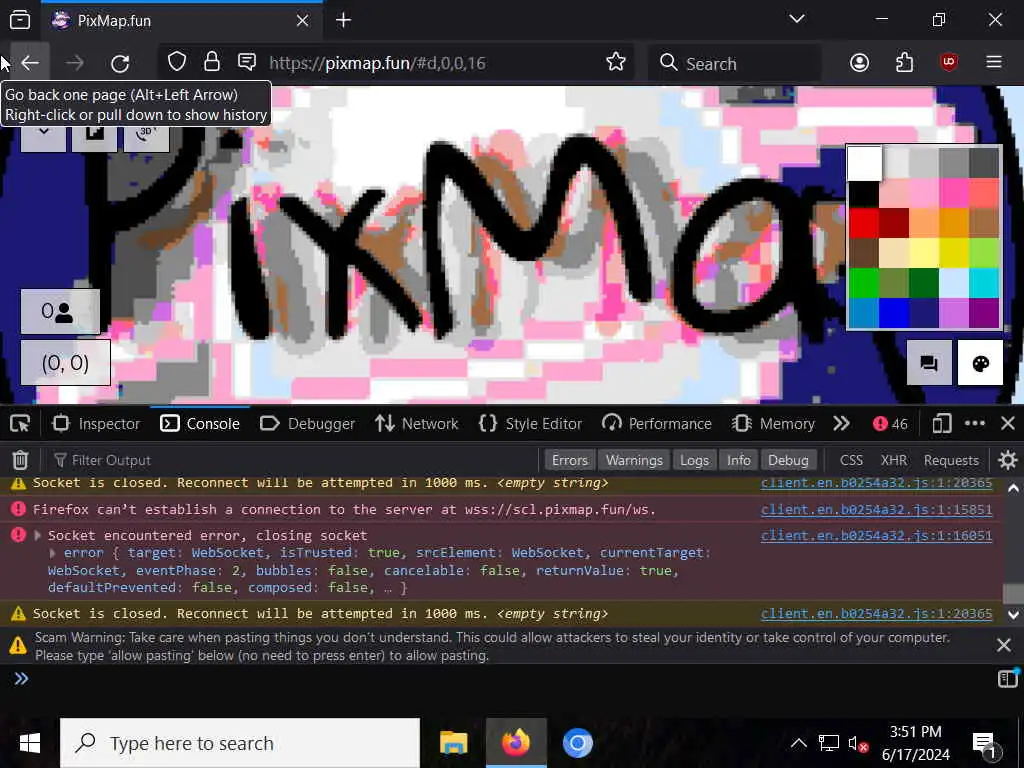Clear console output trash icon
1024x768 pixels.
(x=20, y=460)
